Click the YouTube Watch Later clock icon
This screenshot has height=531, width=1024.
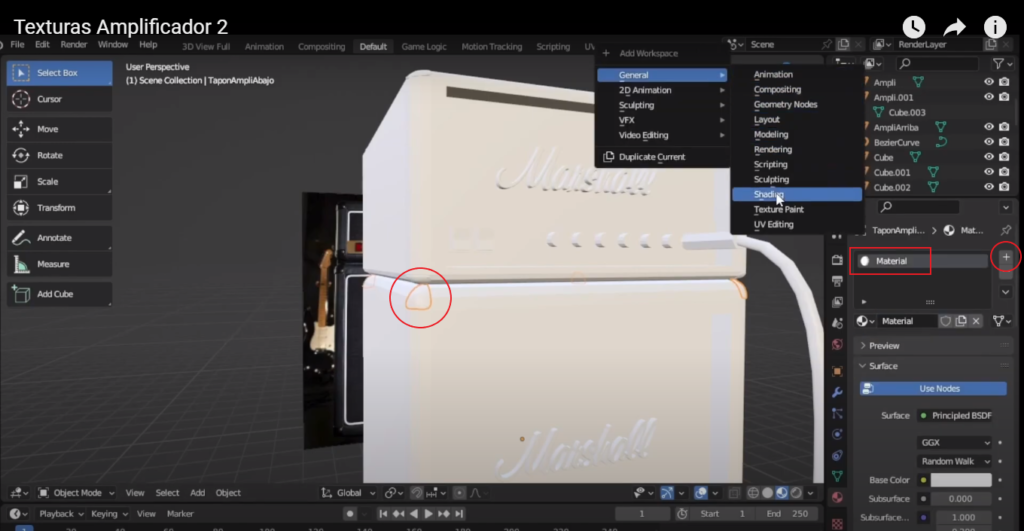[x=914, y=27]
